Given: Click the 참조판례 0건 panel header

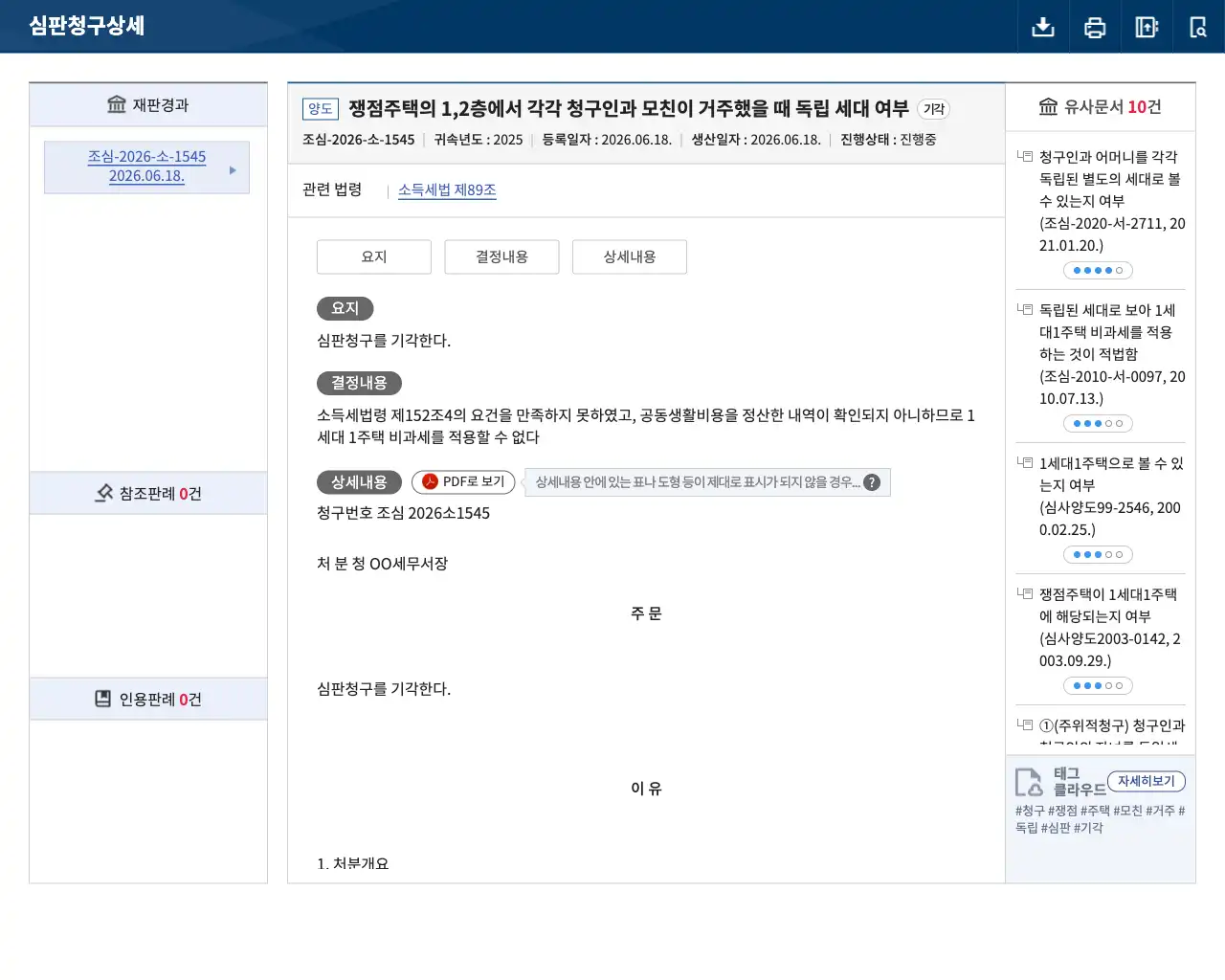Looking at the screenshot, I should 148,493.
